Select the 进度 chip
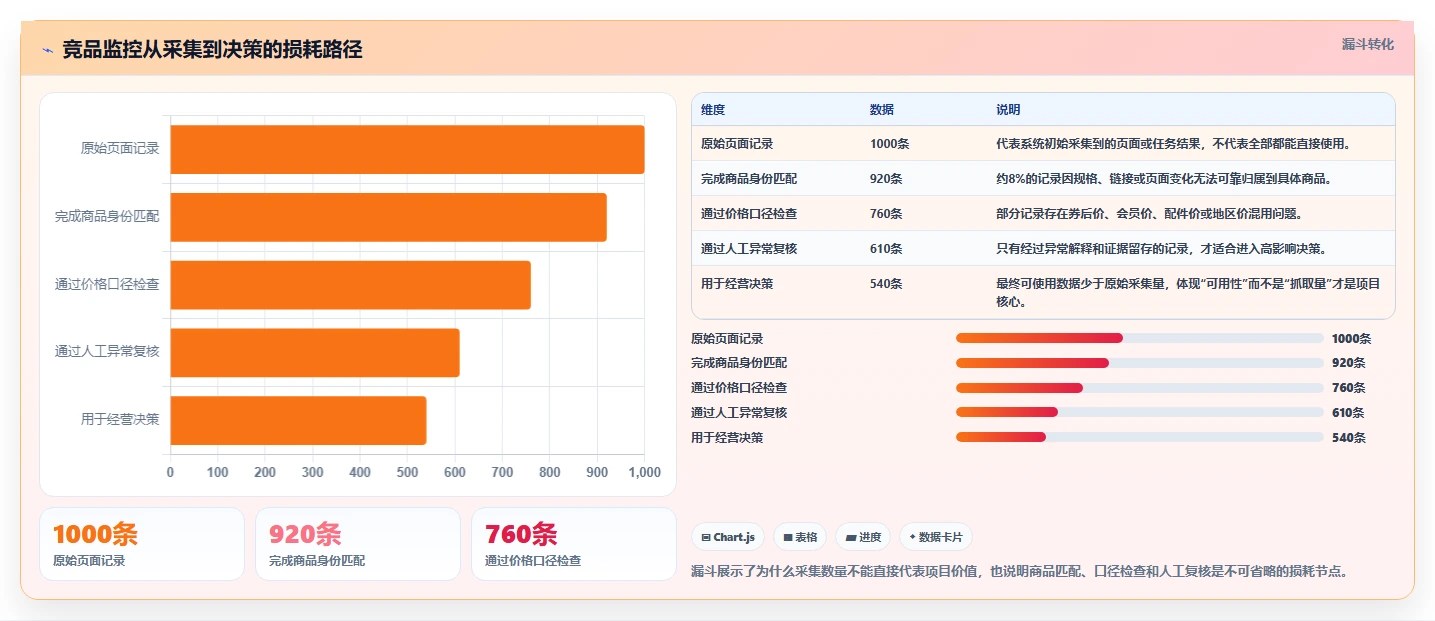The image size is (1435, 621). pos(863,537)
